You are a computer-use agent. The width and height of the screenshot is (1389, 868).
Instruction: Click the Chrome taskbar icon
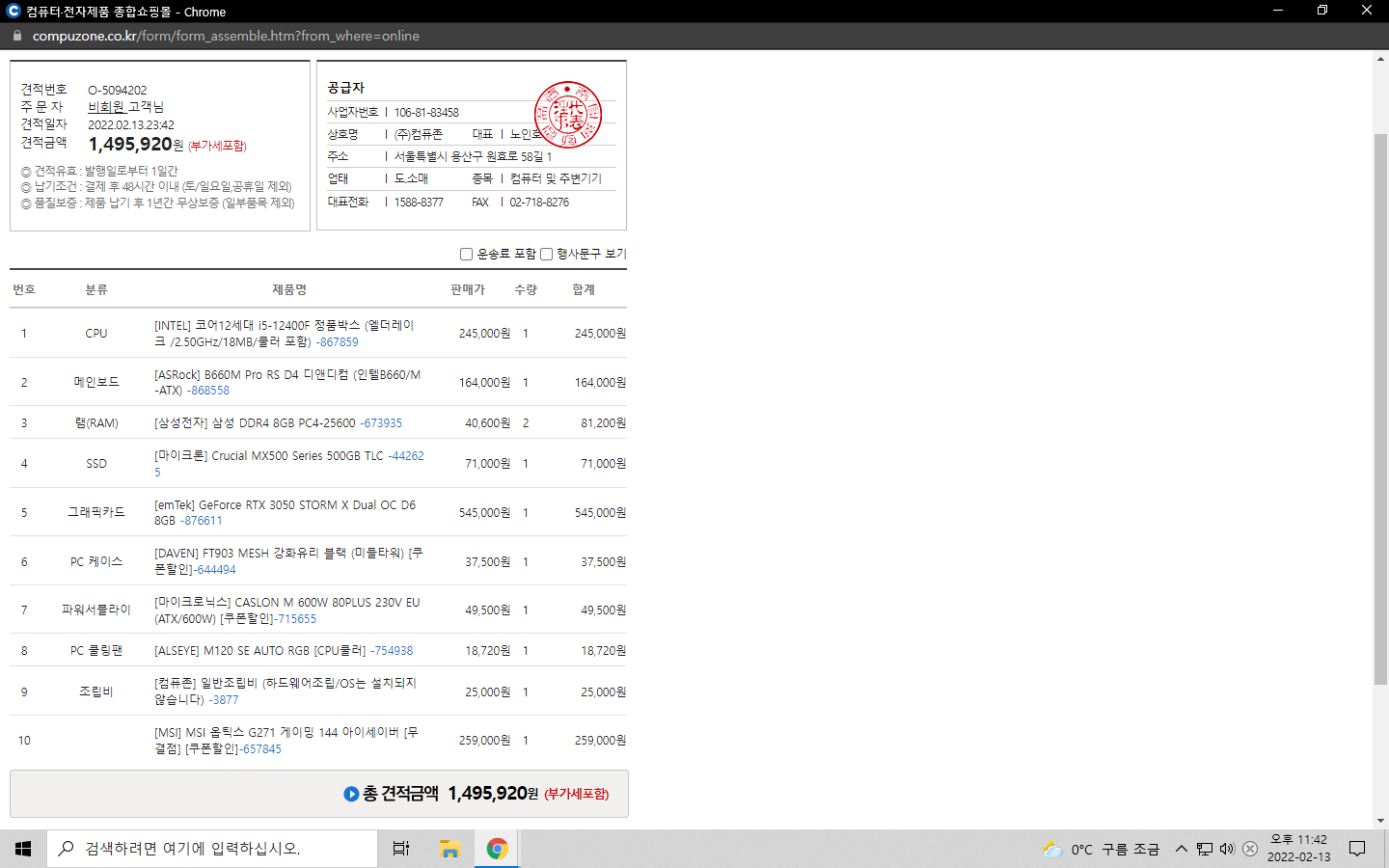(497, 849)
